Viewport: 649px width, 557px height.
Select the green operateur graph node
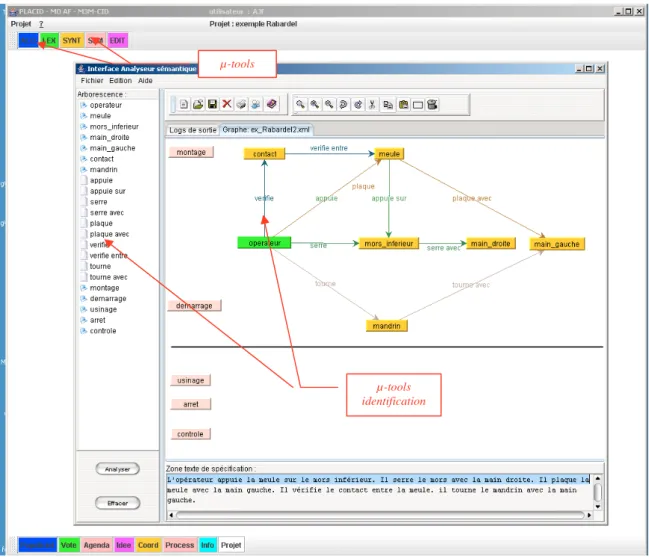[x=264, y=243]
